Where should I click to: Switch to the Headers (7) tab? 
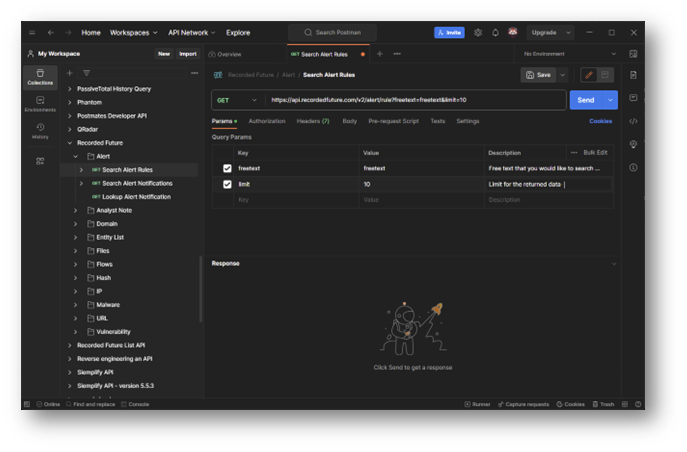point(313,121)
